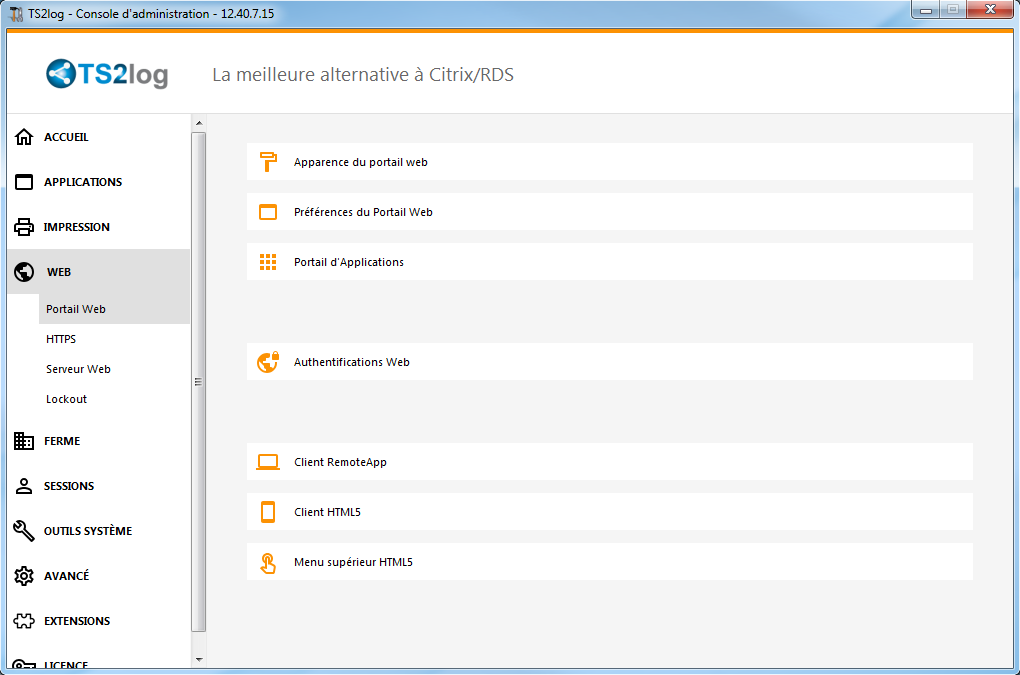Click the EXTENSIONS puzzle piece icon
Viewport: 1020px width, 675px height.
click(x=24, y=621)
